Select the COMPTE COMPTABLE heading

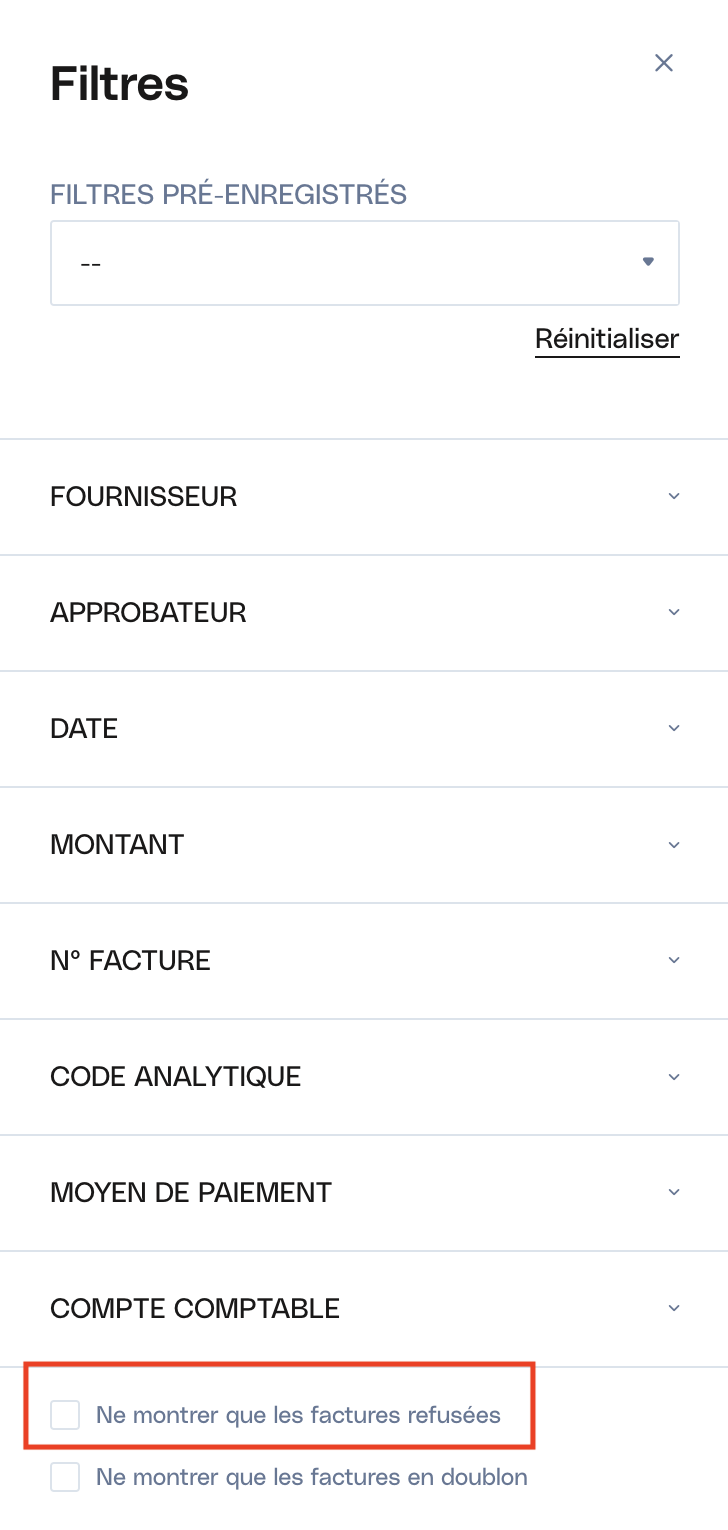195,1308
